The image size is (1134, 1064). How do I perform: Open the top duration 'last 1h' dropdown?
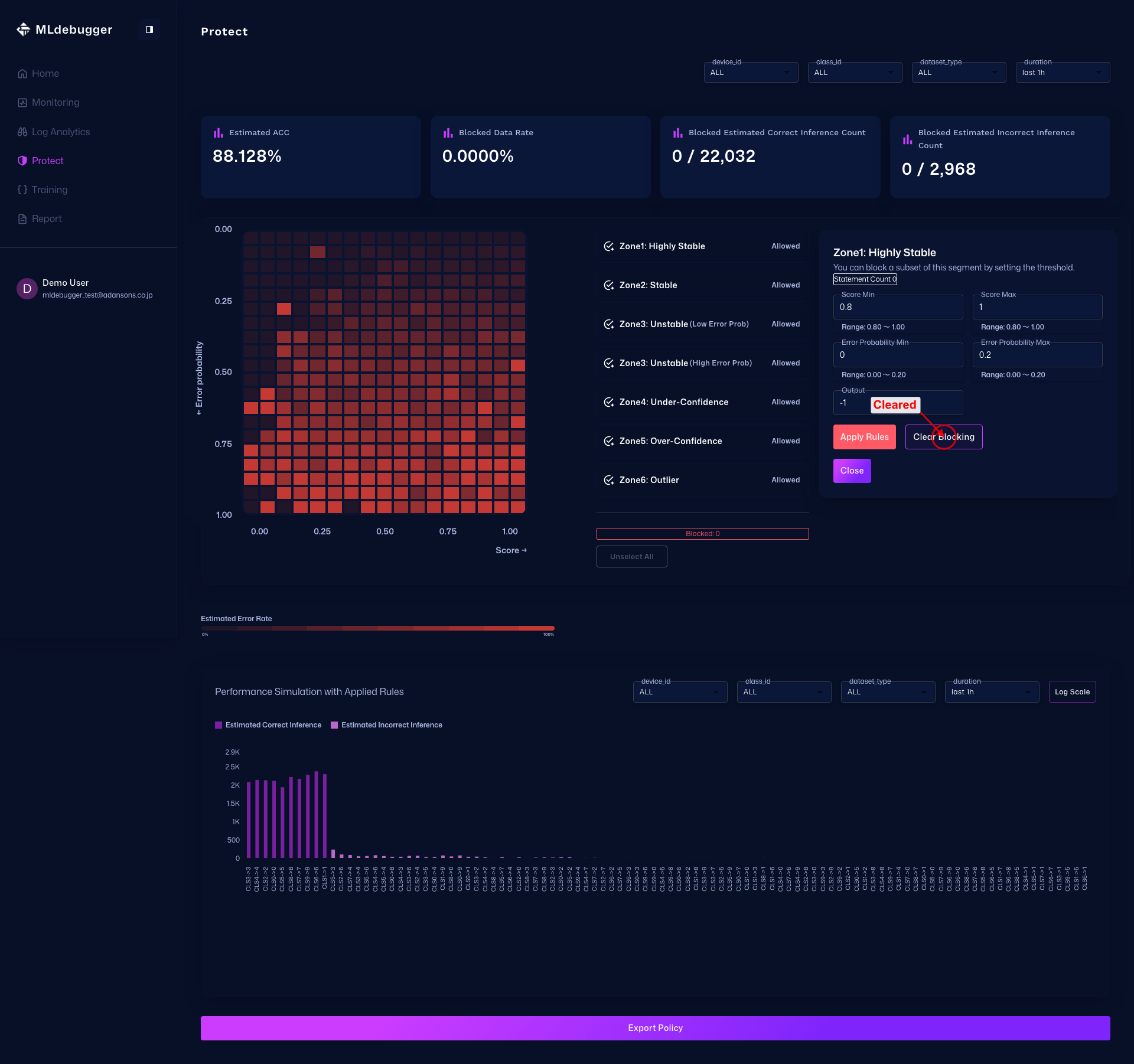[1062, 73]
